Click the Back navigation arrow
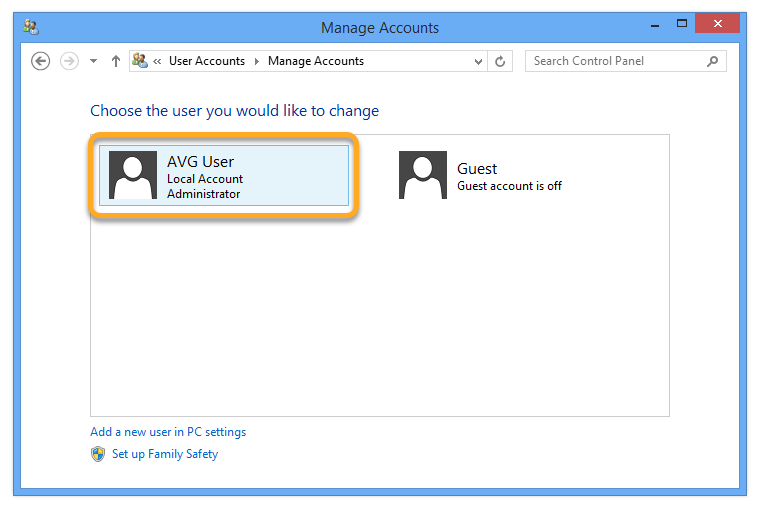760x506 pixels. (x=40, y=61)
